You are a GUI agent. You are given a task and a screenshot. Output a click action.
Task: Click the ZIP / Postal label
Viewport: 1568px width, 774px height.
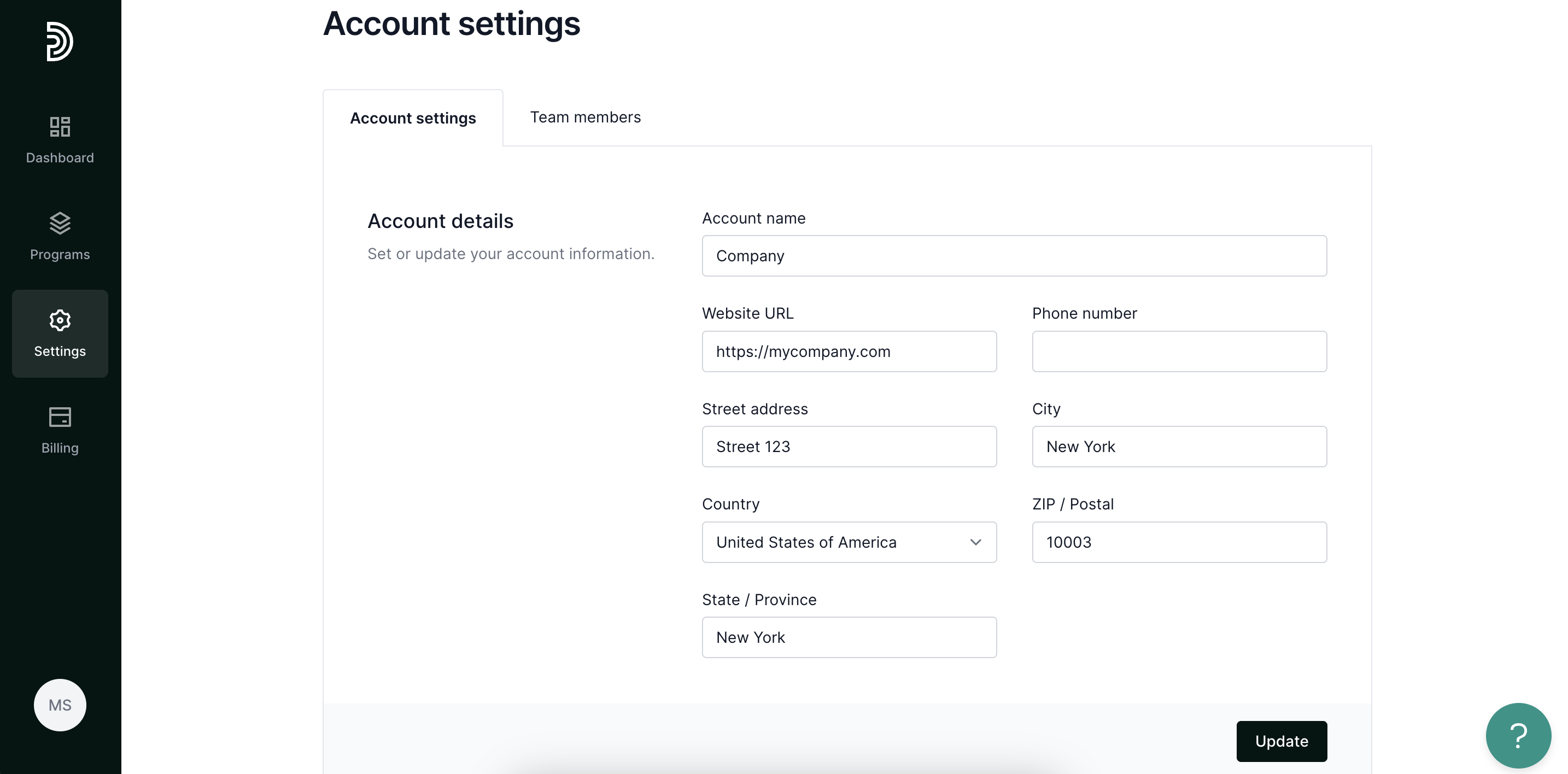tap(1073, 504)
